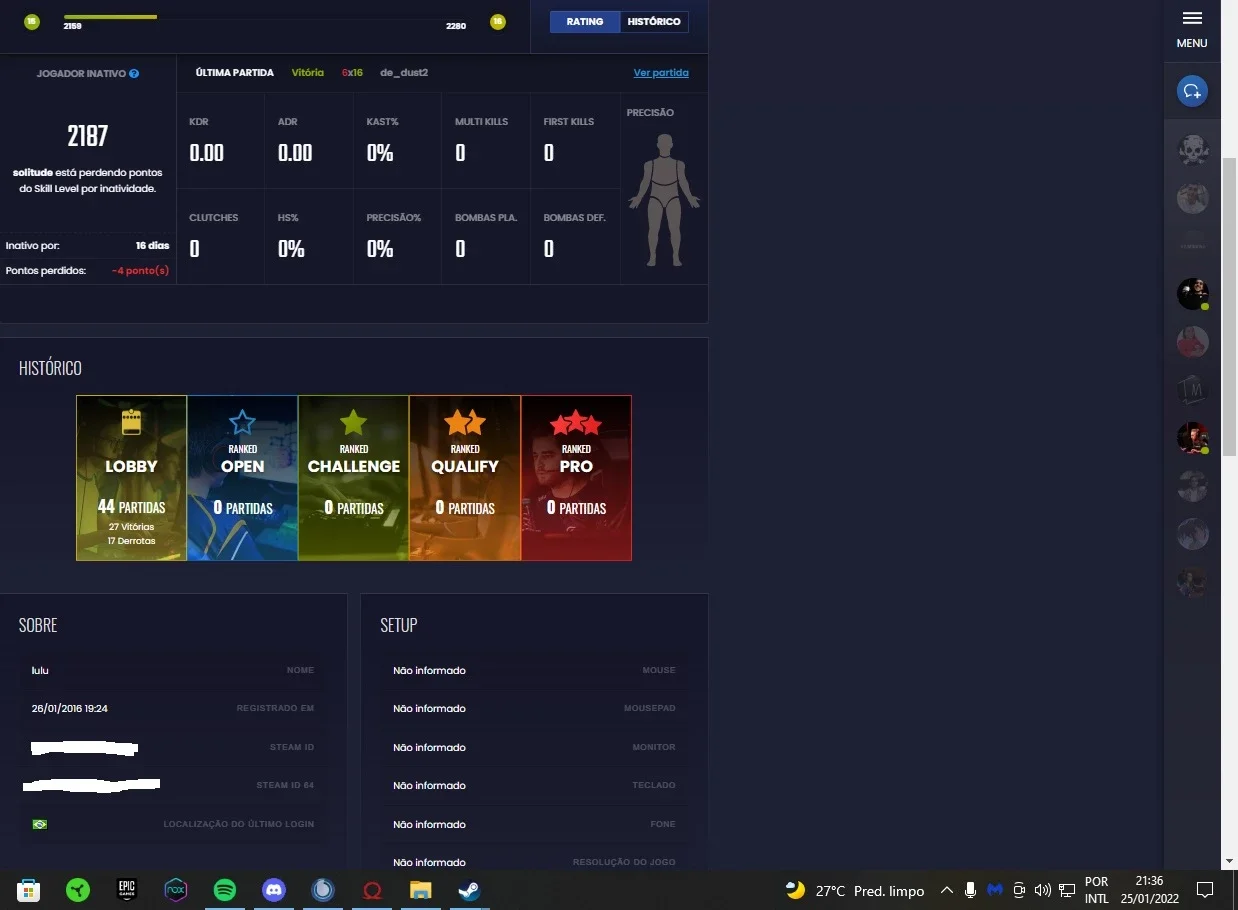Open File Explorer from the taskbar

[x=421, y=890]
